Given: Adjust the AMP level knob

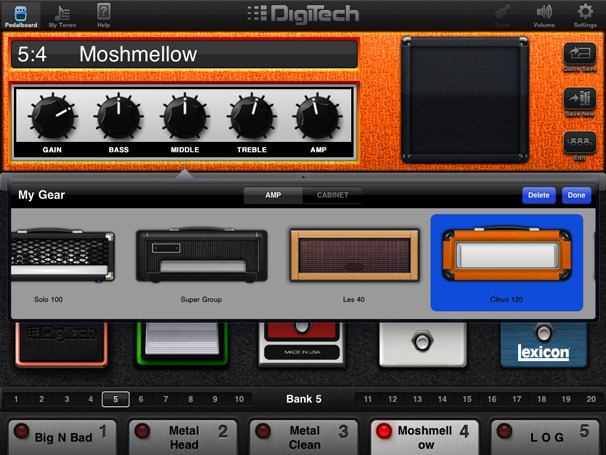Looking at the screenshot, I should click(318, 116).
